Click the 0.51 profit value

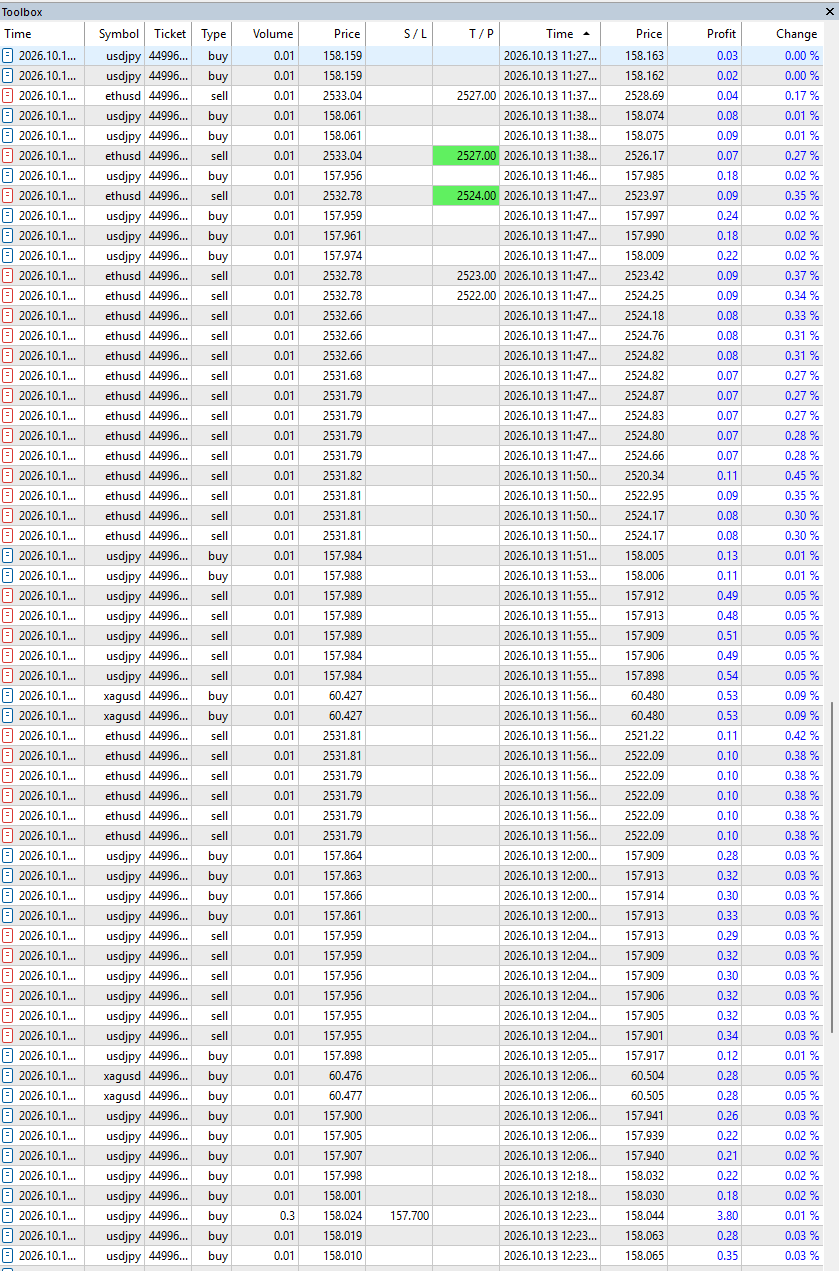click(726, 636)
